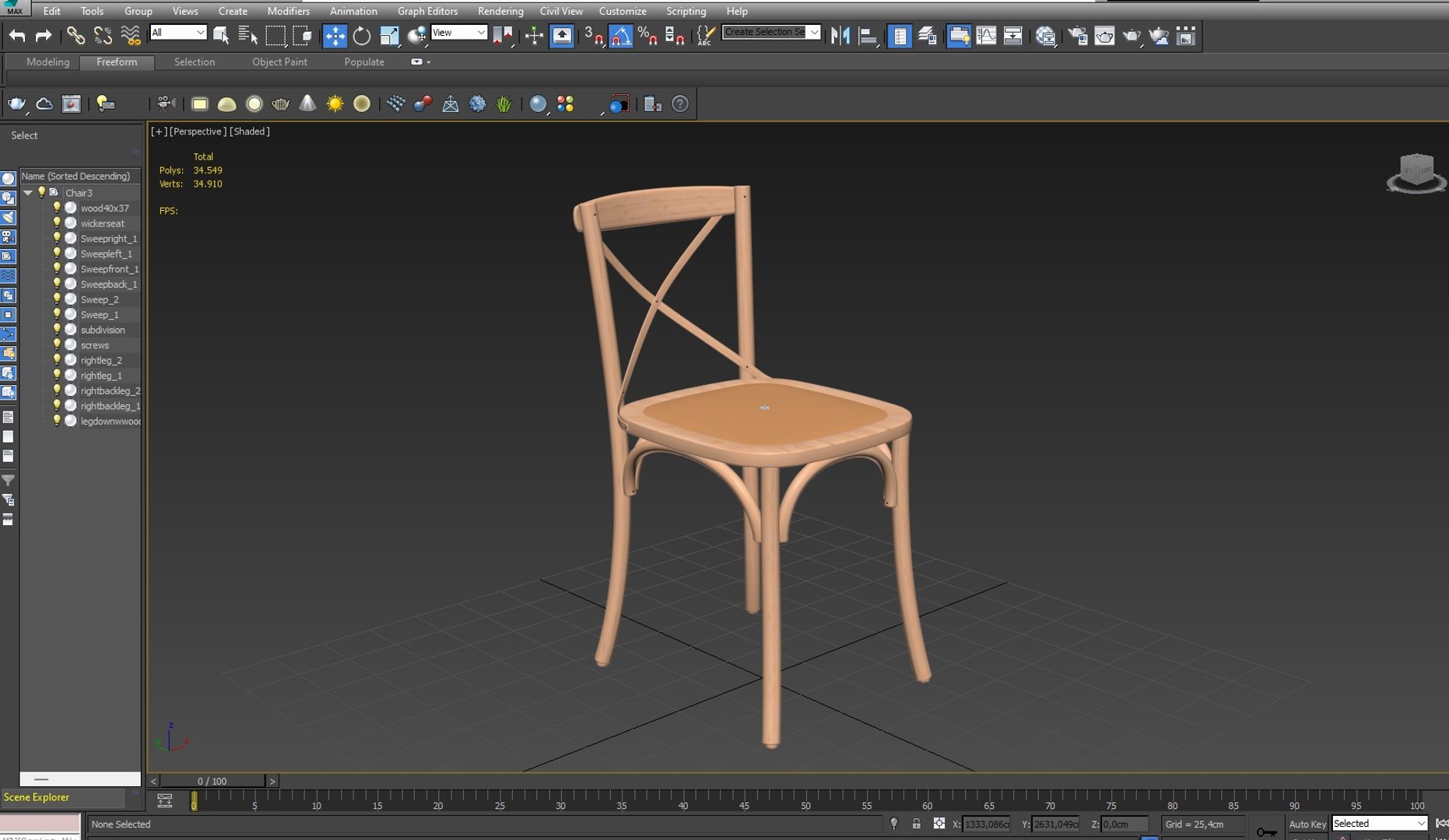Create a Box primitive icon

click(x=200, y=104)
